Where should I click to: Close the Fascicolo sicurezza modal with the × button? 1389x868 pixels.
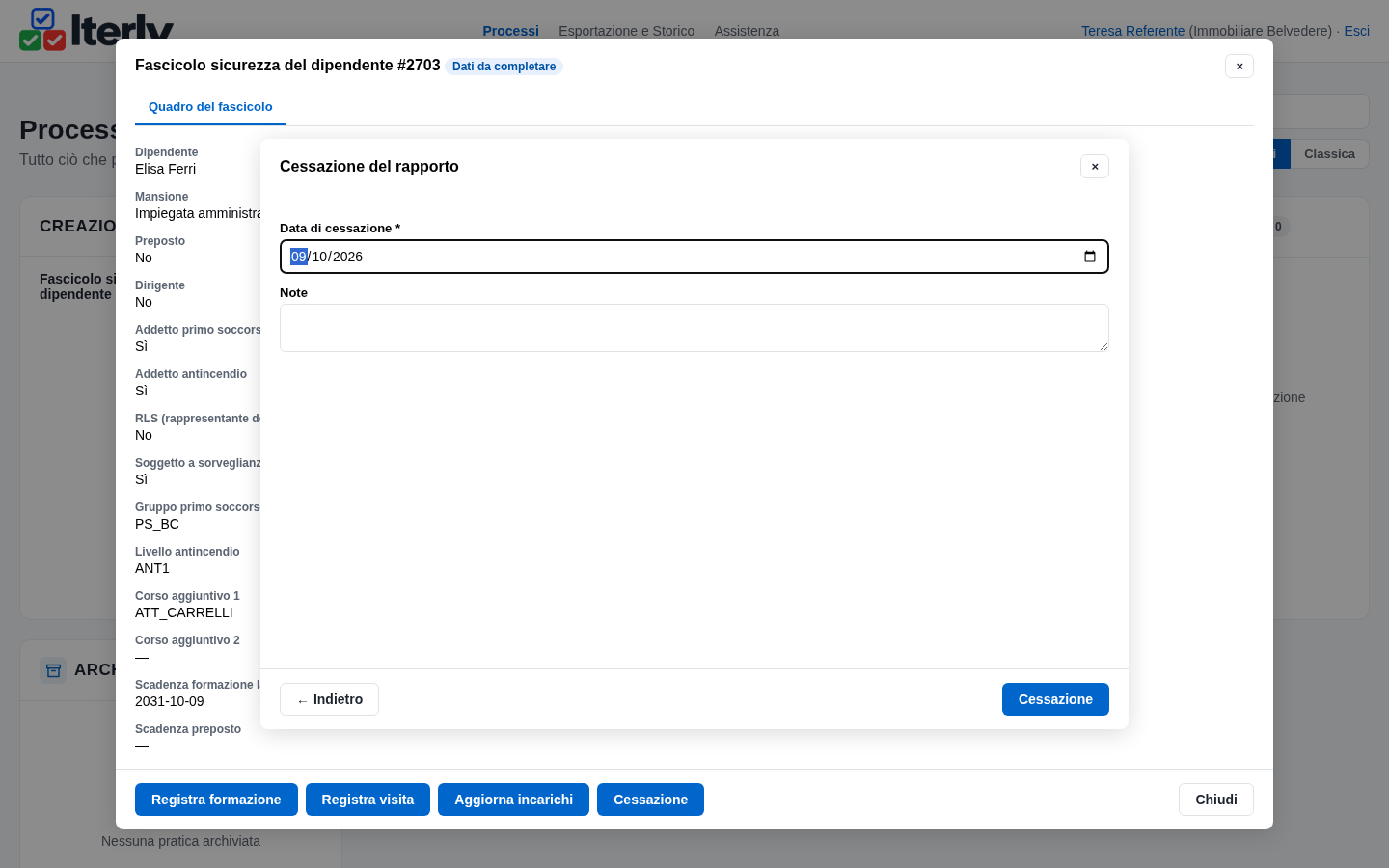coord(1239,67)
